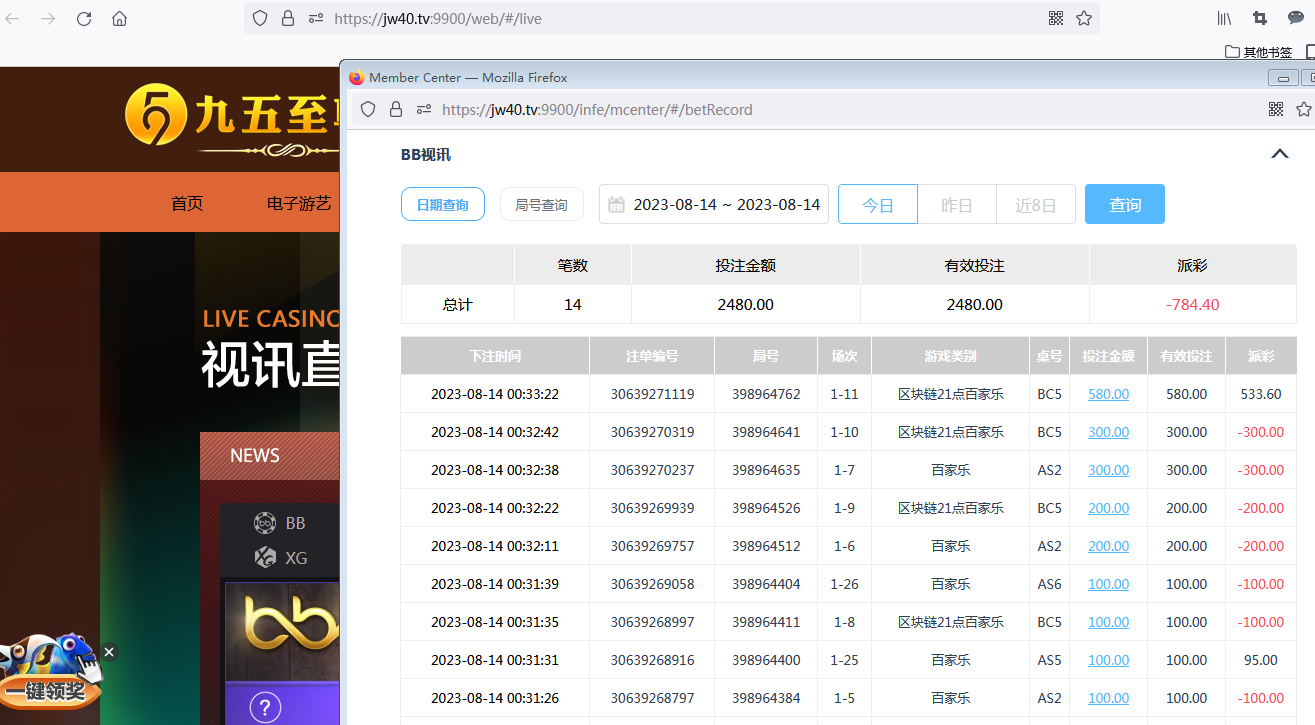Viewport: 1315px width, 725px height.
Task: Select 今日 date filter
Action: [x=878, y=204]
